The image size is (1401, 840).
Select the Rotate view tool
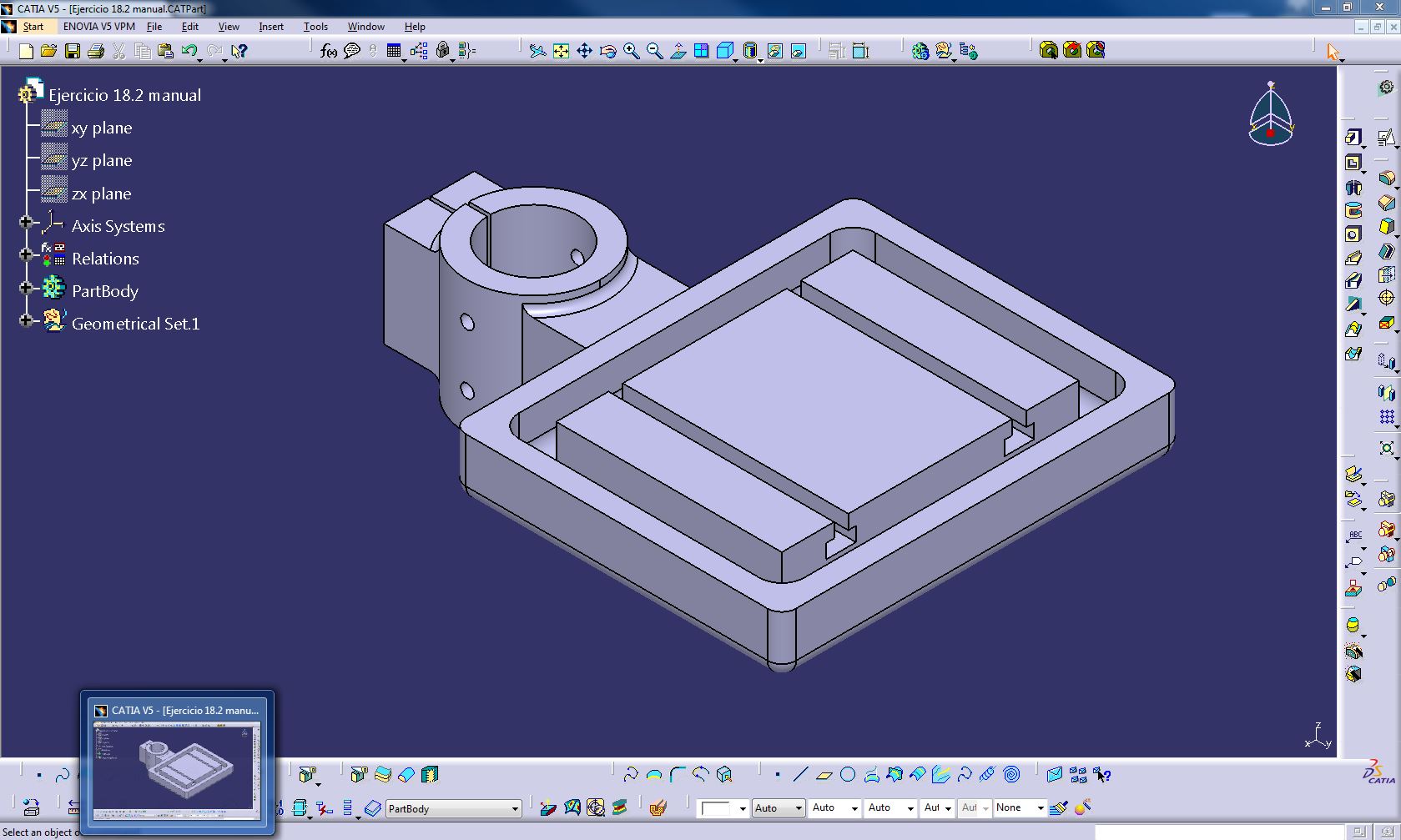point(608,52)
